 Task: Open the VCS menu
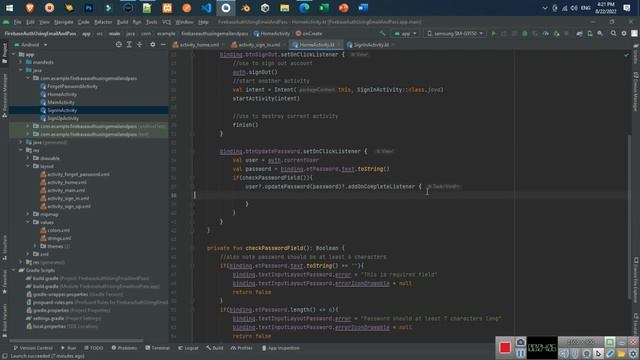[x=167, y=22]
